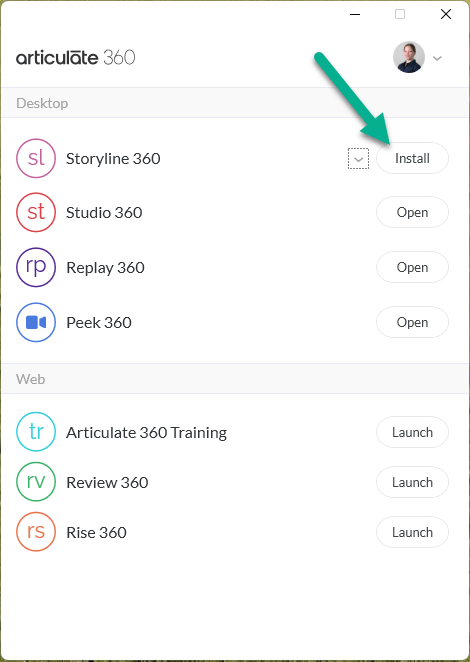Expand the Storyline 360 options chevron
This screenshot has height=662, width=470.
coord(359,159)
